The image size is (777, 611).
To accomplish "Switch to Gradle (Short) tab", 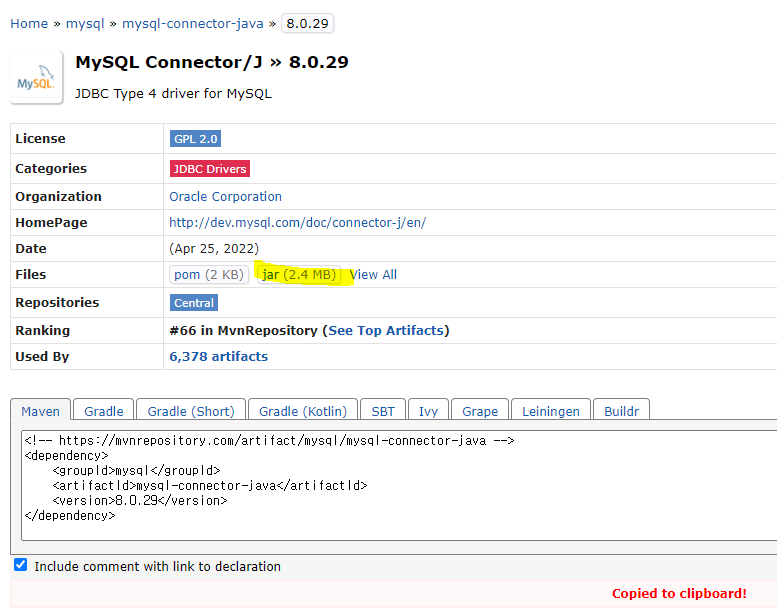I will 191,411.
